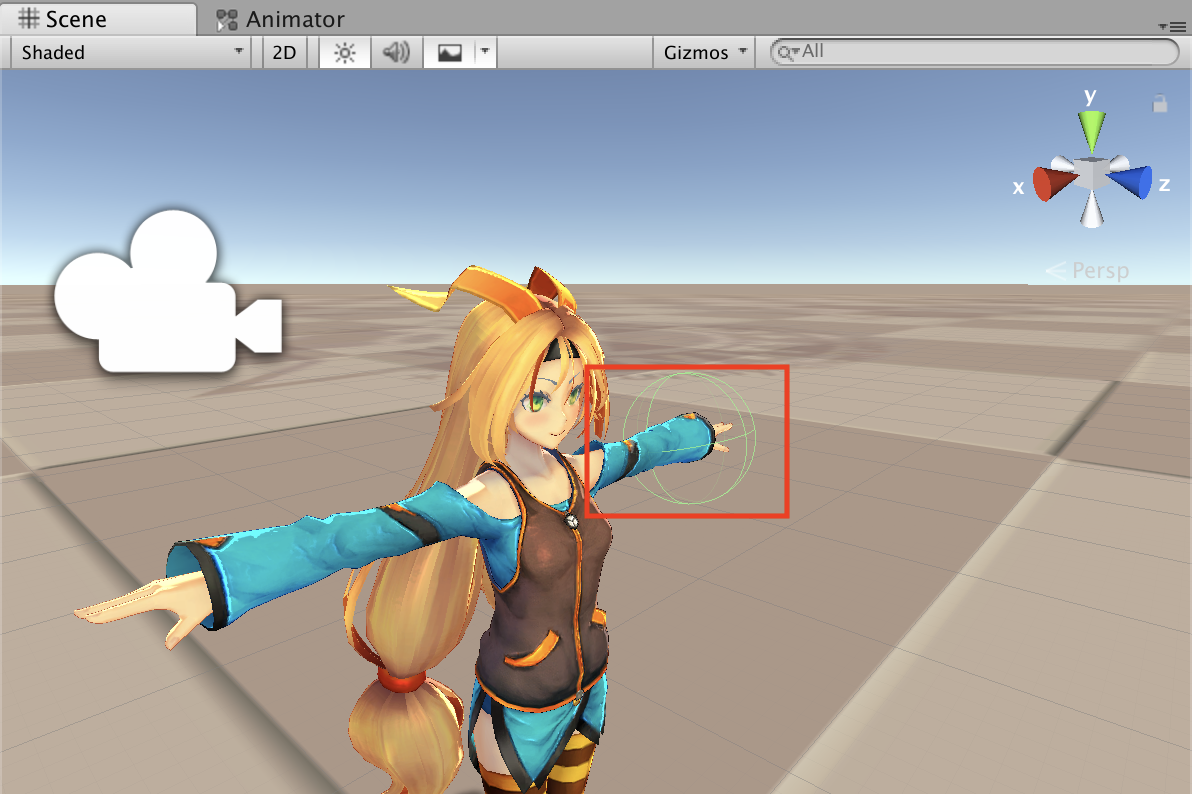Click the center cube of orientation gizmo
The height and width of the screenshot is (794, 1192).
[x=1092, y=174]
